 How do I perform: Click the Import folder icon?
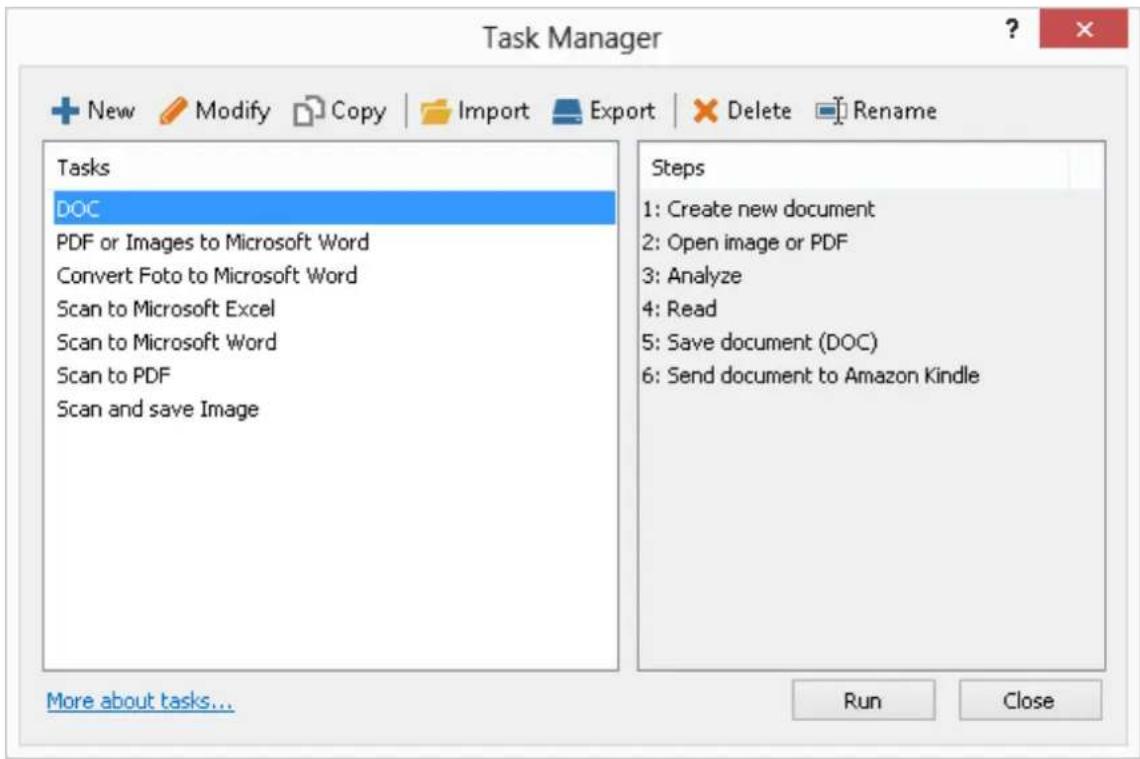point(435,111)
